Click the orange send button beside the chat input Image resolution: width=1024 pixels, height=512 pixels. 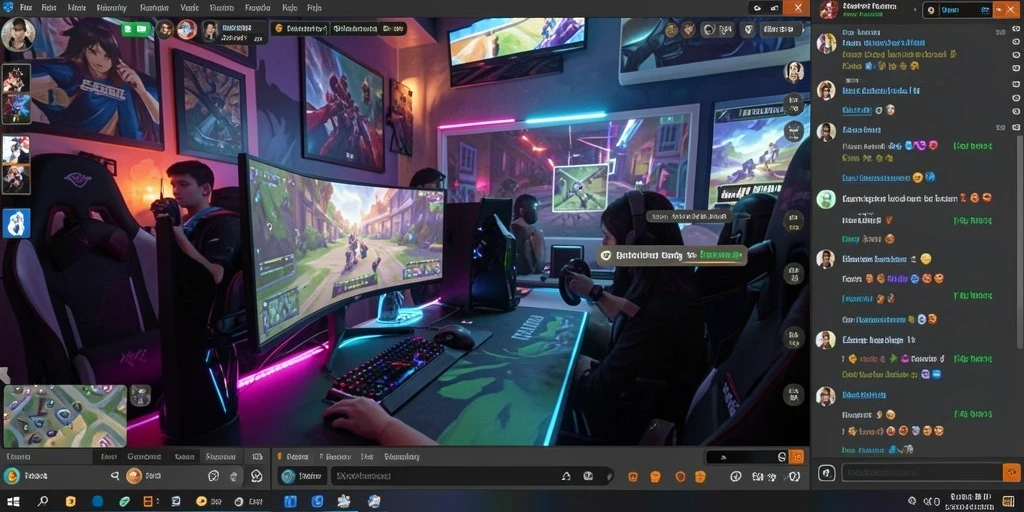[1012, 472]
